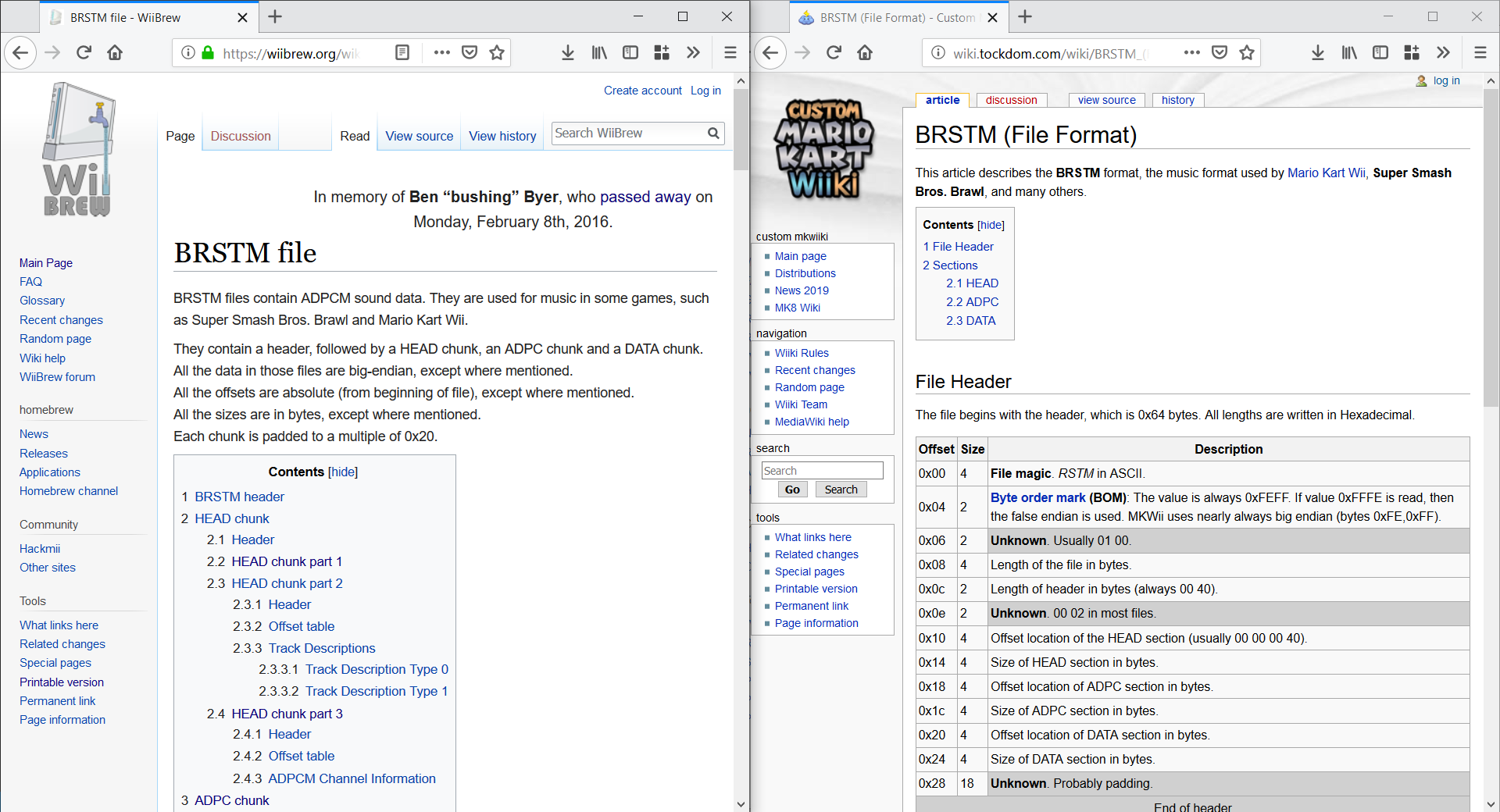
Task: Click the WiiBrew search magnifier icon
Action: (713, 134)
